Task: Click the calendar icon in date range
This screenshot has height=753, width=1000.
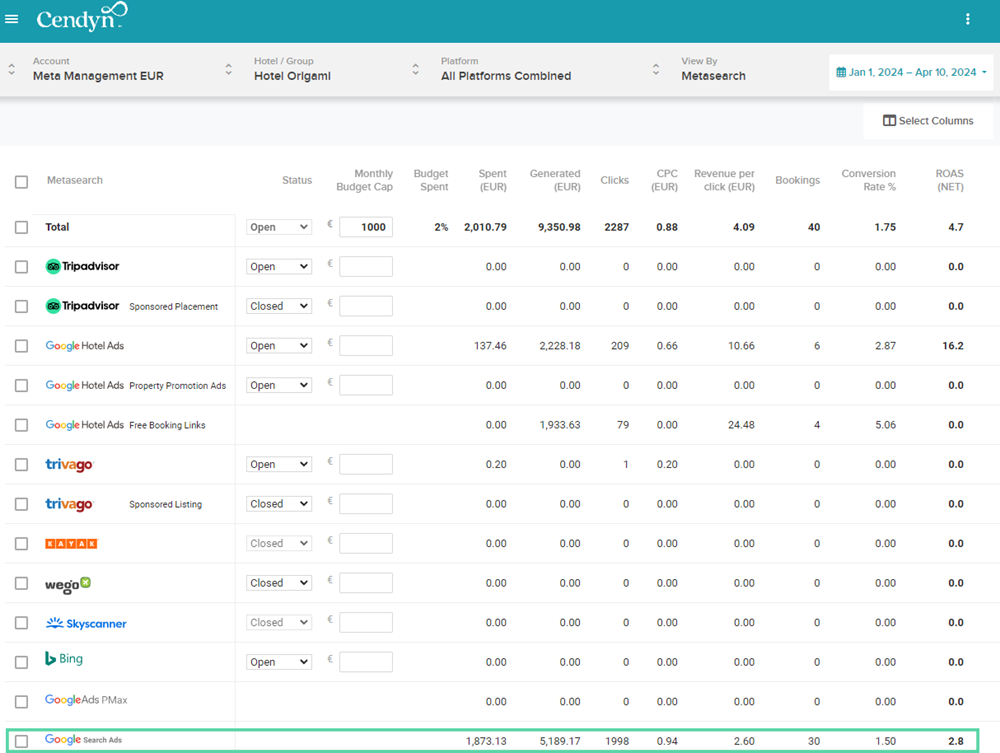Action: (x=841, y=73)
